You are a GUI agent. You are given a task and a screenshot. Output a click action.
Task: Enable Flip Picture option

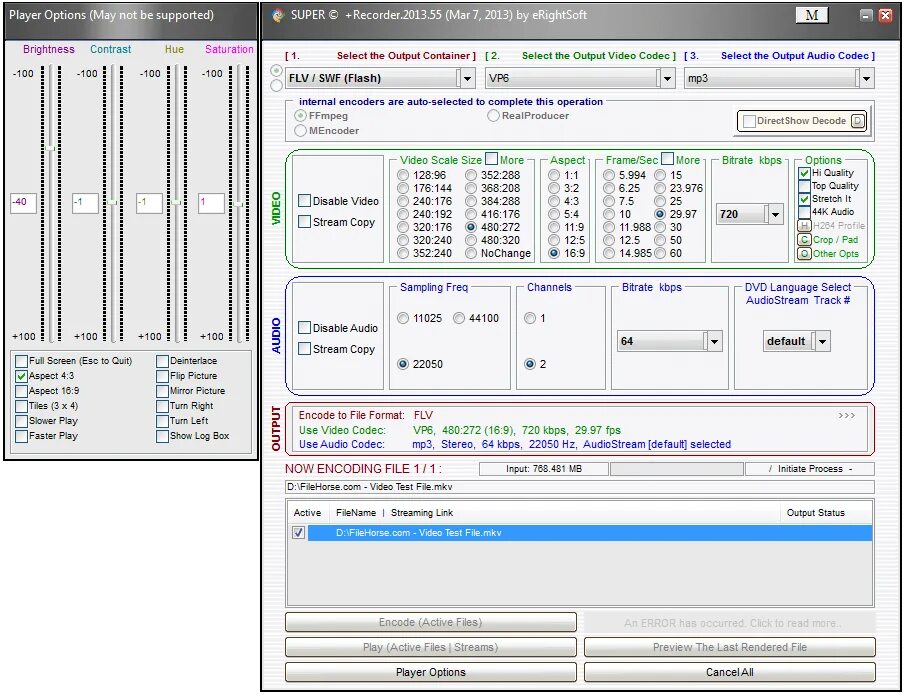(x=162, y=376)
